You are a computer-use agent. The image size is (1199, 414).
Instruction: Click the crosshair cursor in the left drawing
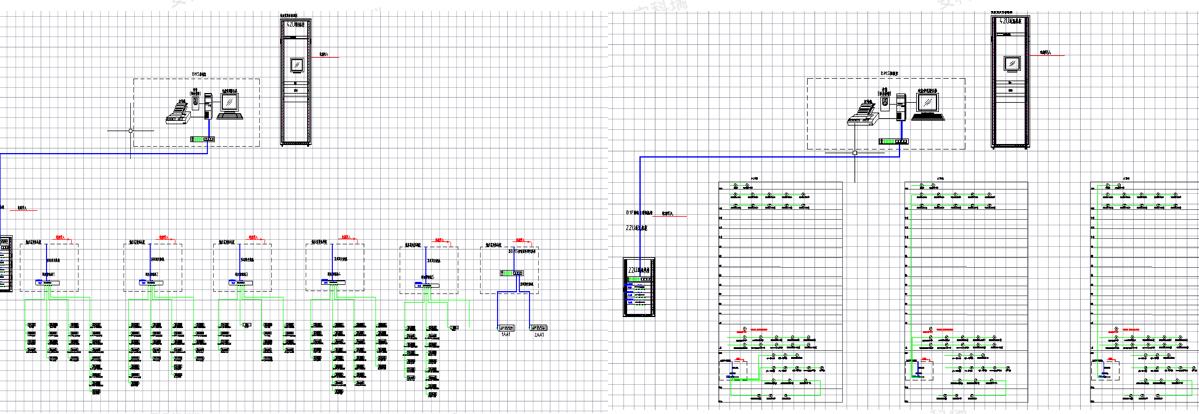[x=130, y=130]
